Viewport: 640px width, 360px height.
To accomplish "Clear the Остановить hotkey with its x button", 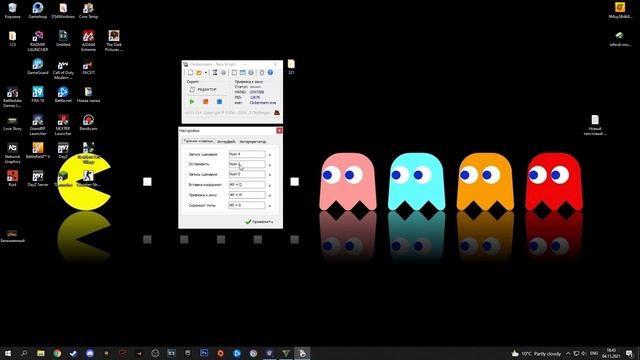I will pos(270,165).
